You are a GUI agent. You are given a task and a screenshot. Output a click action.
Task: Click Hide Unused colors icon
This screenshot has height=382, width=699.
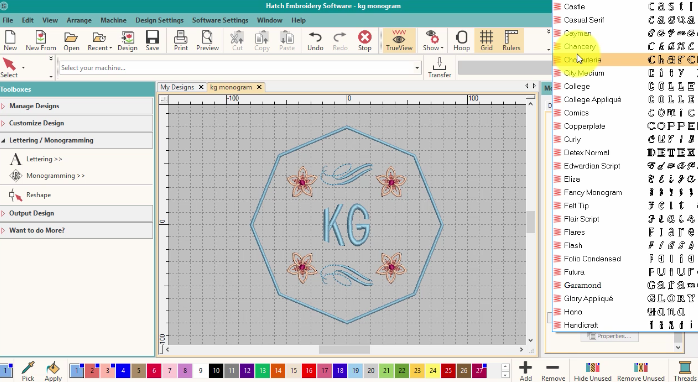coord(592,371)
